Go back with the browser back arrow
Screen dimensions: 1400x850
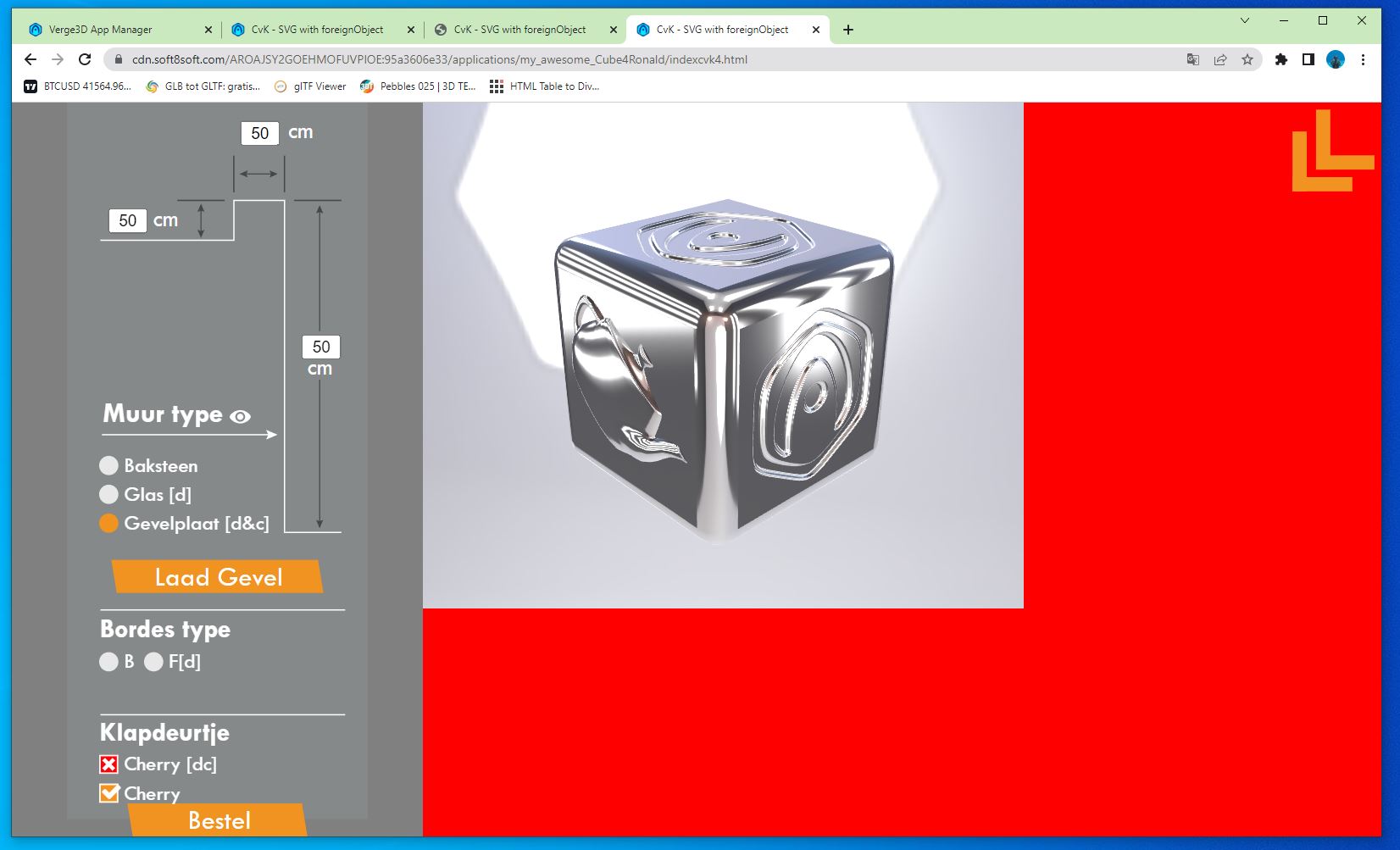[x=31, y=59]
